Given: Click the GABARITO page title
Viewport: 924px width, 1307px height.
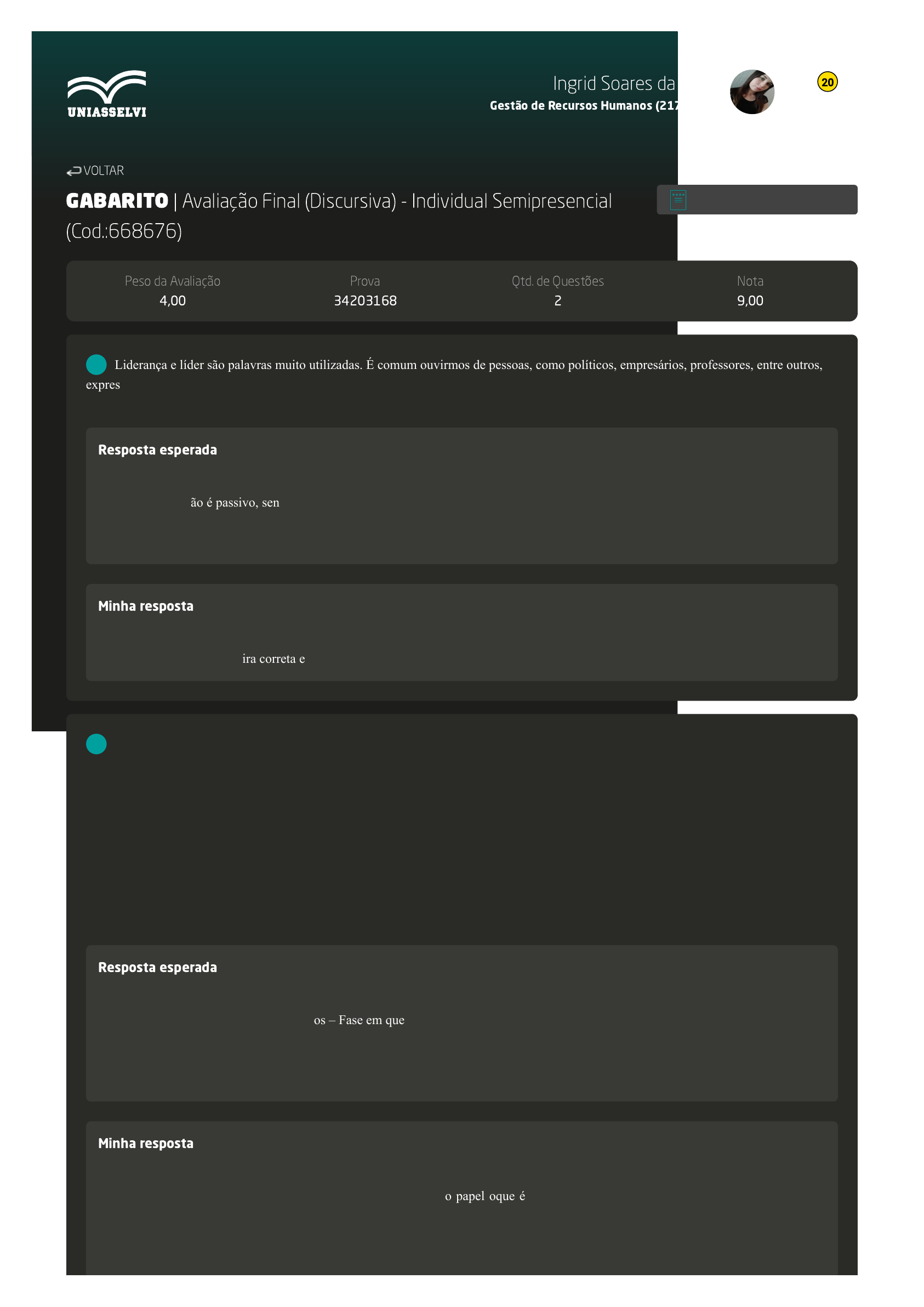Looking at the screenshot, I should click(x=117, y=201).
